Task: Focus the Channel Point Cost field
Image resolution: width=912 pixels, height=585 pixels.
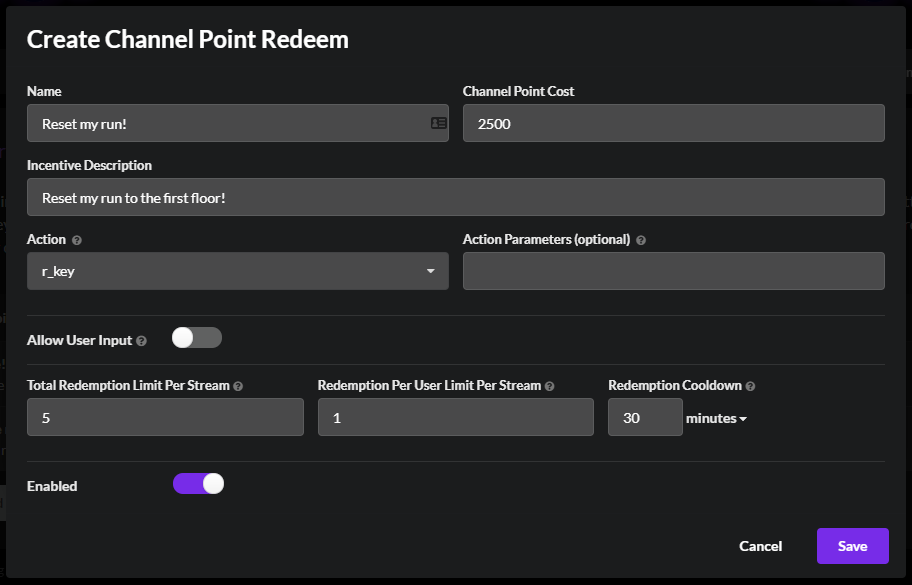Action: tap(673, 124)
